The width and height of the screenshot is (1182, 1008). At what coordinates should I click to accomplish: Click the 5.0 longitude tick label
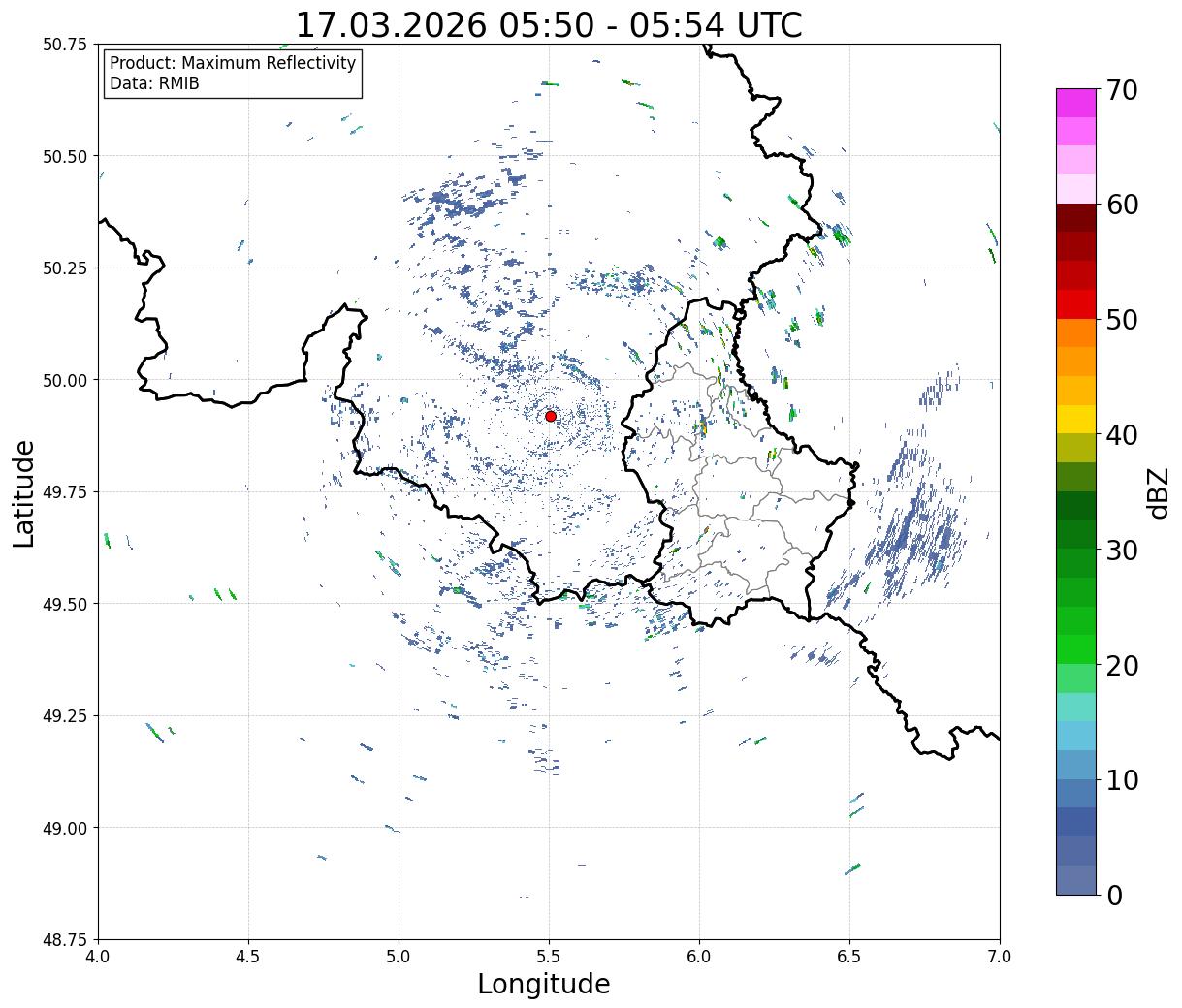[x=399, y=957]
